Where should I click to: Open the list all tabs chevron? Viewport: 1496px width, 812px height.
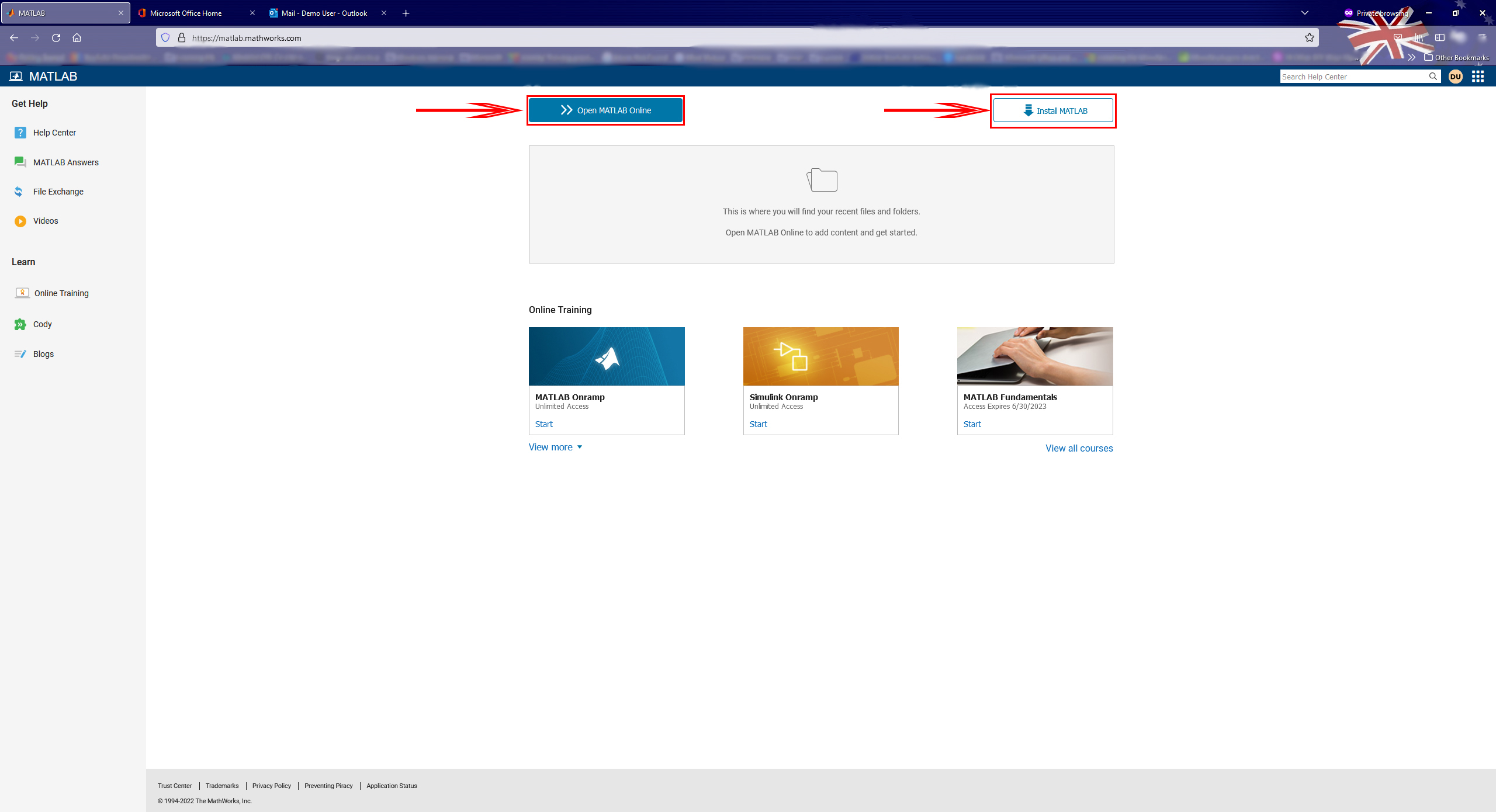pyautogui.click(x=1305, y=13)
